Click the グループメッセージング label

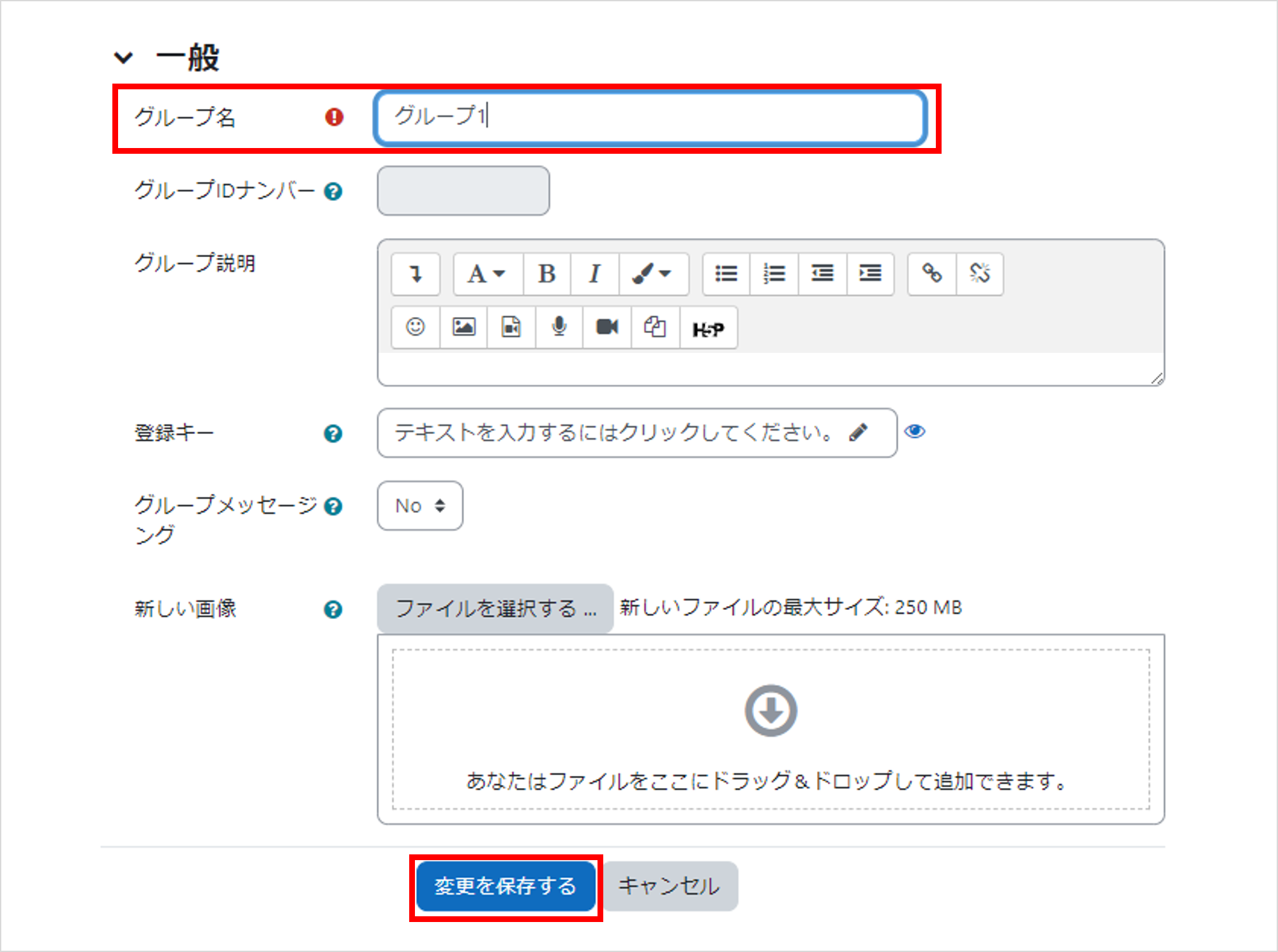[226, 519]
